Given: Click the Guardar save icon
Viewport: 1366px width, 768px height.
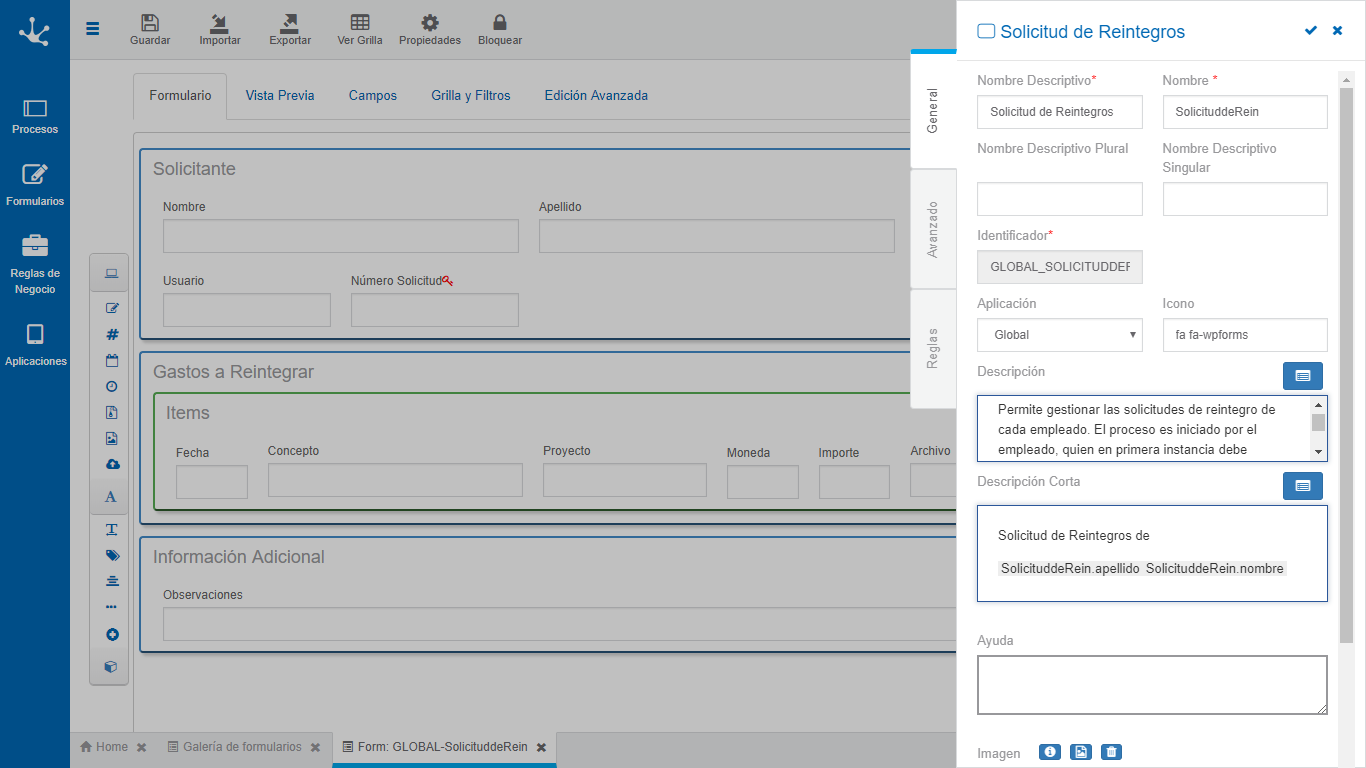Looking at the screenshot, I should point(150,23).
